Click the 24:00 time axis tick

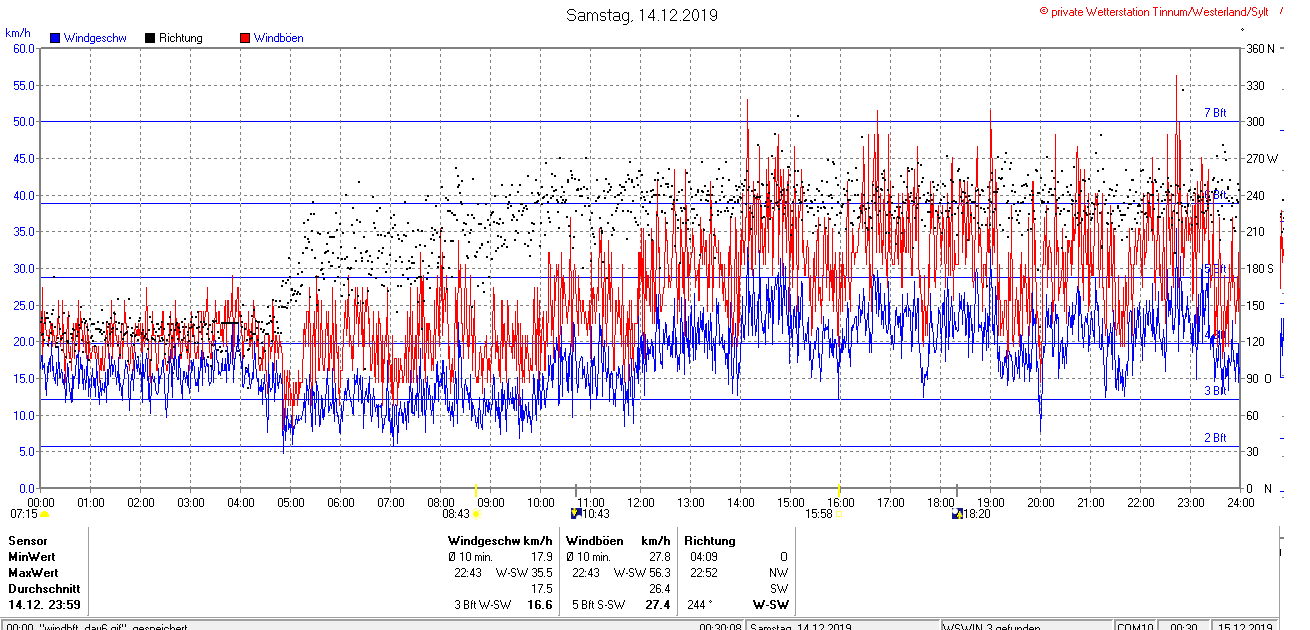(1241, 503)
